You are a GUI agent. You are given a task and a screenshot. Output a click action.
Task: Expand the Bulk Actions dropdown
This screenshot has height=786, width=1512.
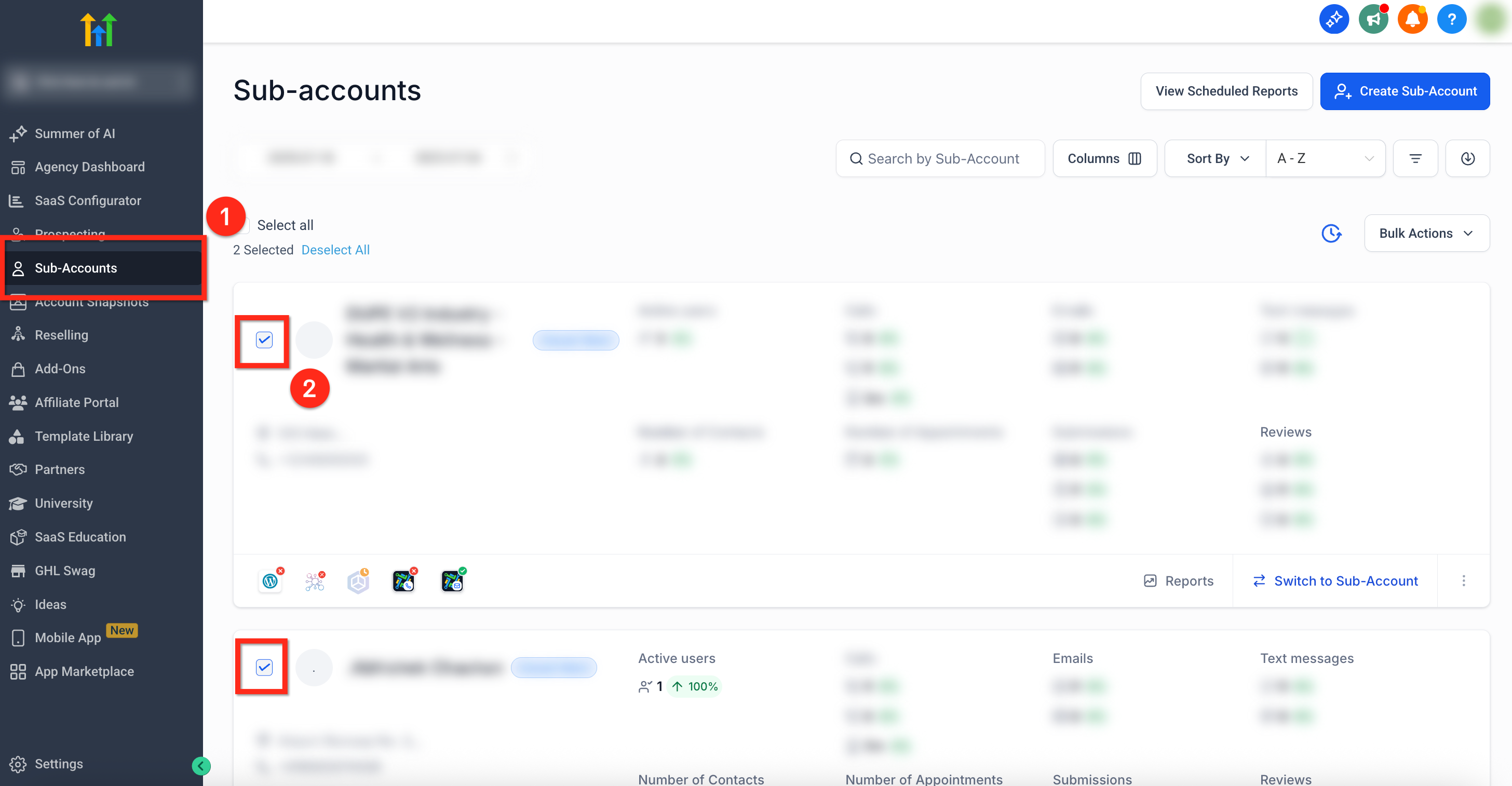coord(1426,233)
